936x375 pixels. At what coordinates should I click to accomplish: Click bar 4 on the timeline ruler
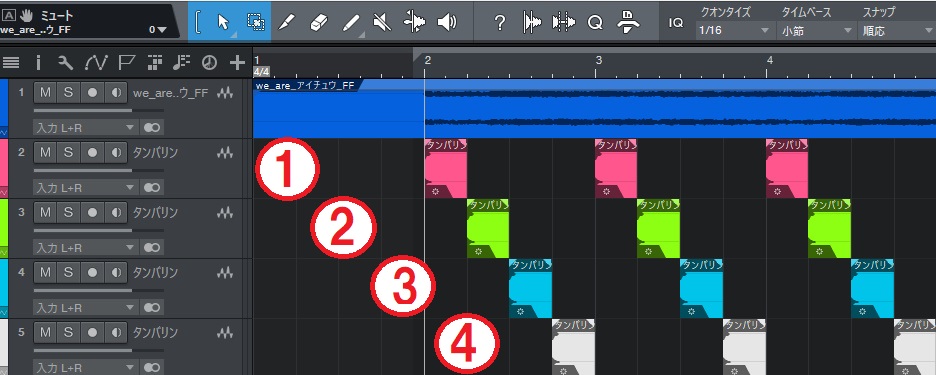pyautogui.click(x=769, y=60)
